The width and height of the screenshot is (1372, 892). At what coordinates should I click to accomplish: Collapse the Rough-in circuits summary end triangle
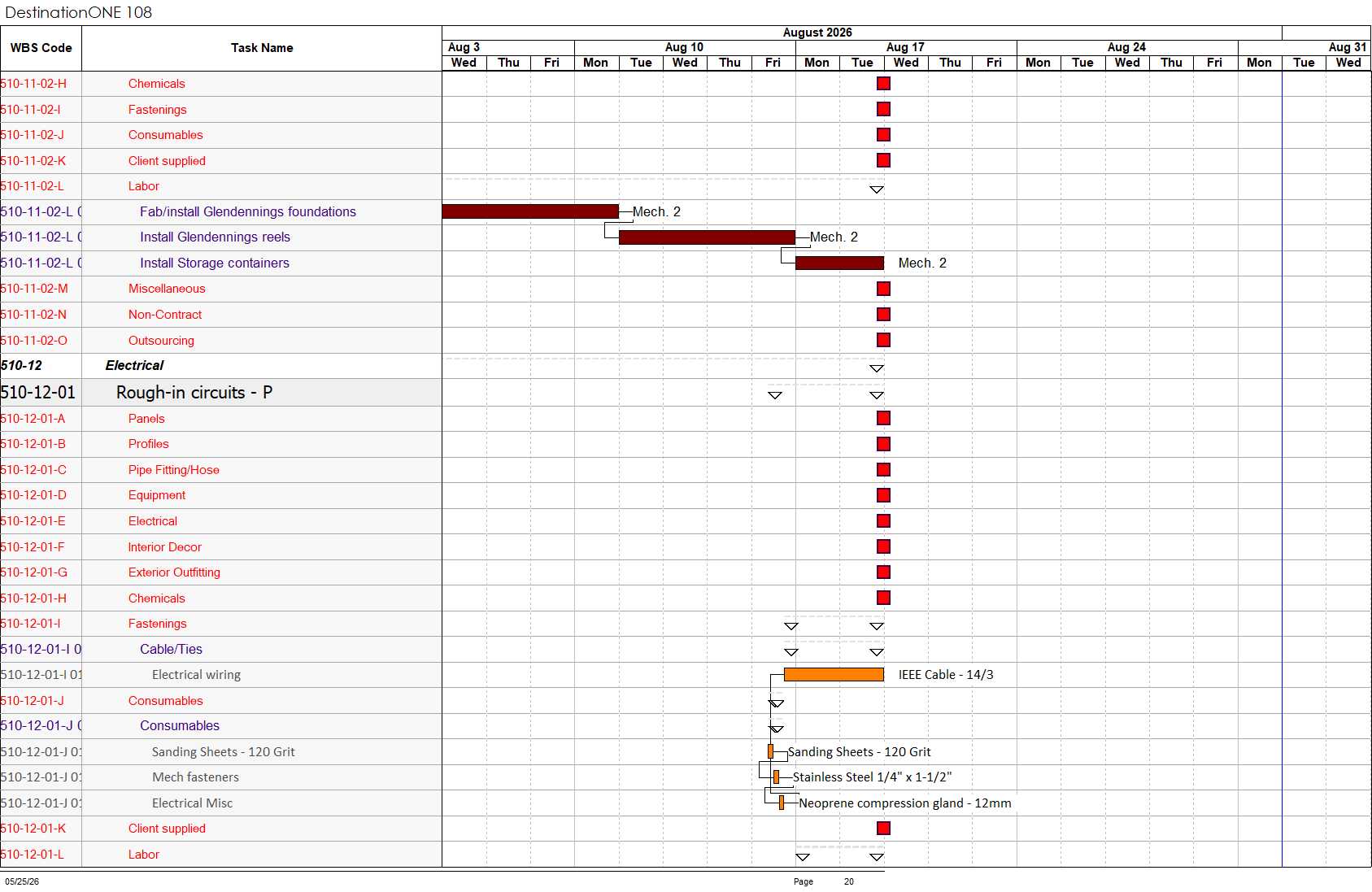coord(877,395)
